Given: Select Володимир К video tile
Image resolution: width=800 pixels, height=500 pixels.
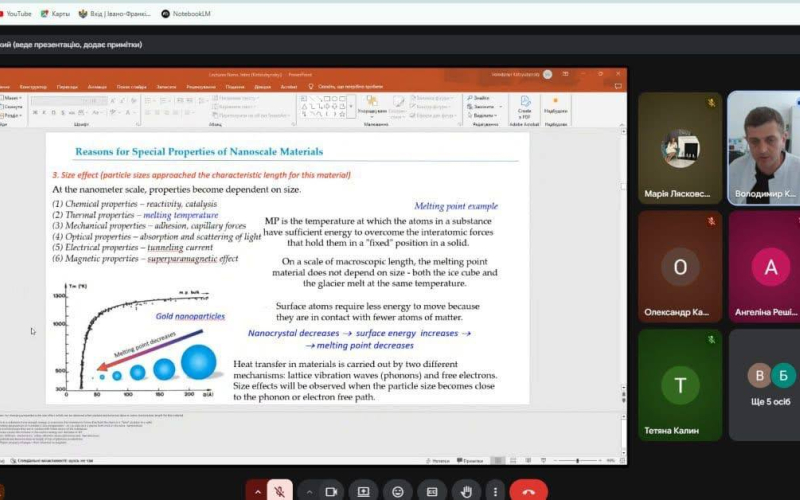Looking at the screenshot, I should [764, 148].
